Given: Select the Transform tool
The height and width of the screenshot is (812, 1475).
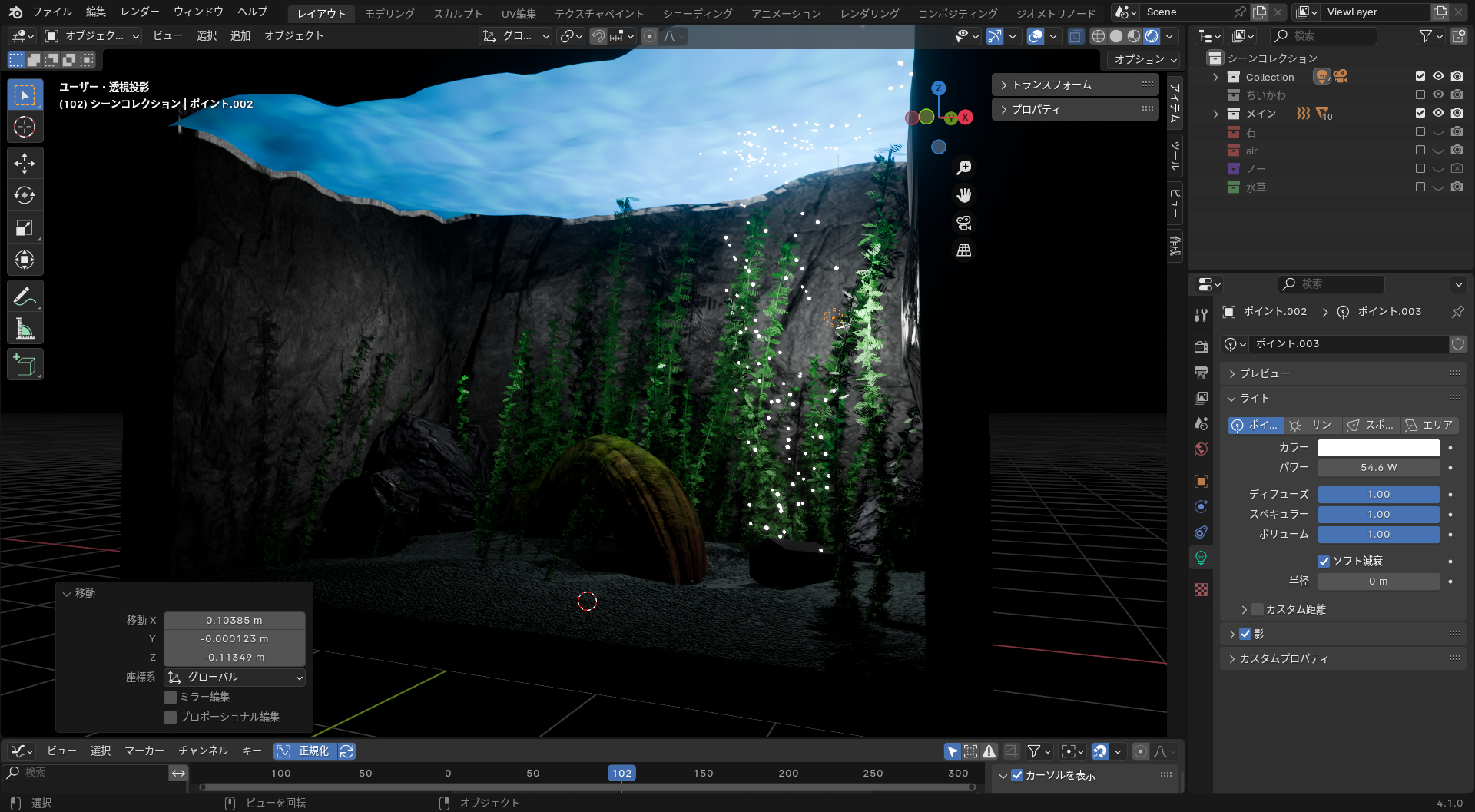Looking at the screenshot, I should [25, 260].
